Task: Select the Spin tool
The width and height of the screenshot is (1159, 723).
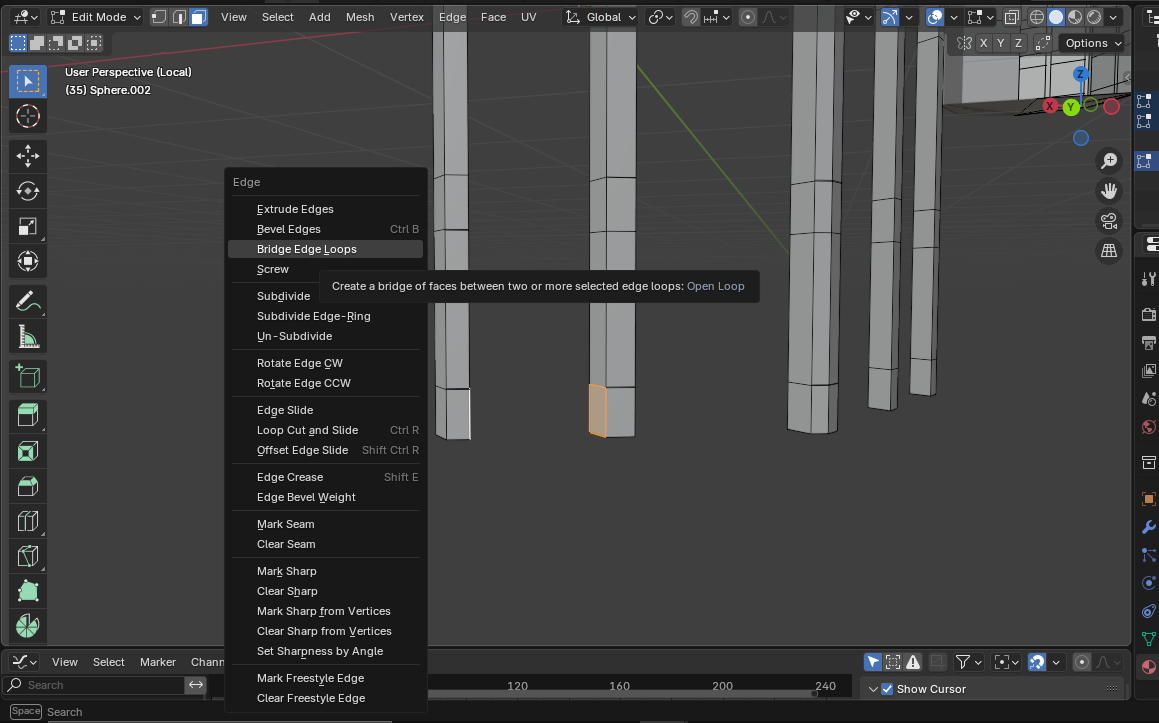Action: (x=27, y=626)
